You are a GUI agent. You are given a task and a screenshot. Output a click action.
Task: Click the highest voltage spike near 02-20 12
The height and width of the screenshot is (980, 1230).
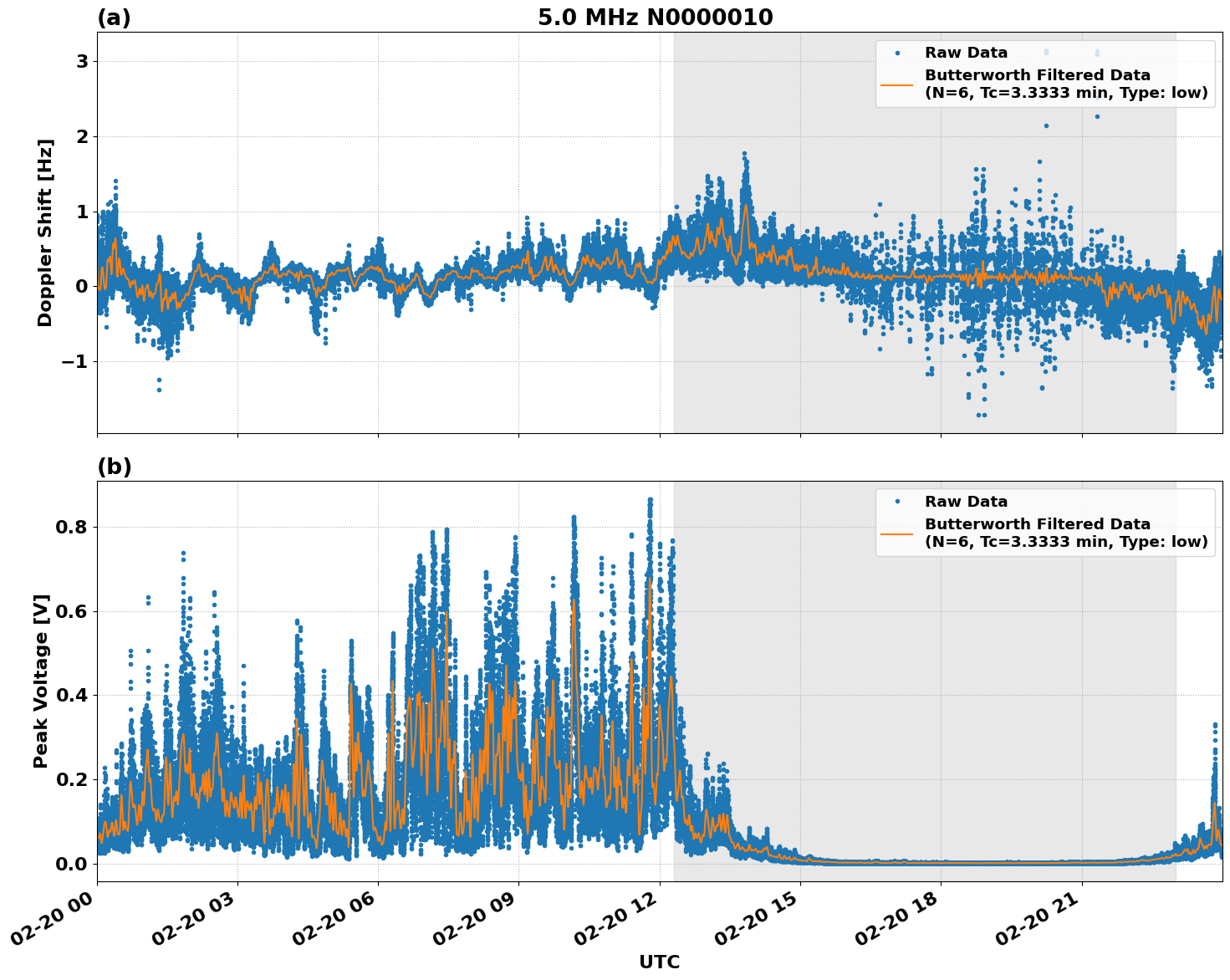point(651,498)
